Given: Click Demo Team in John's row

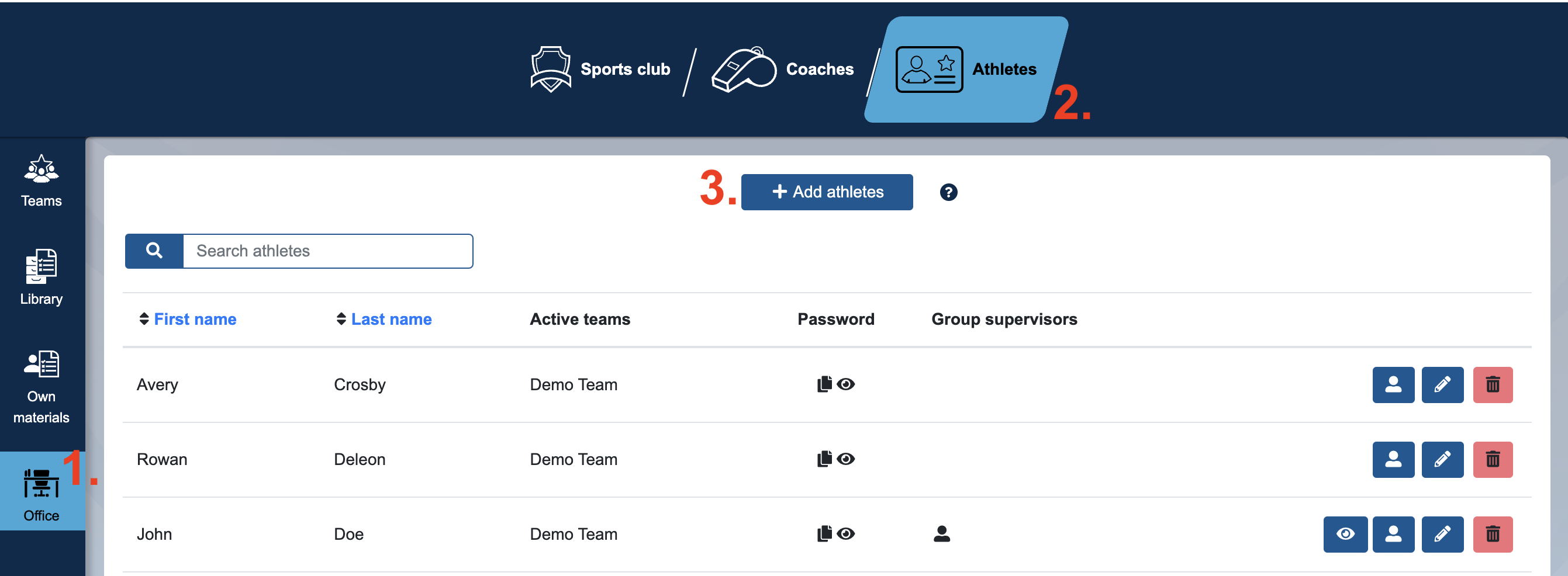Looking at the screenshot, I should point(574,535).
